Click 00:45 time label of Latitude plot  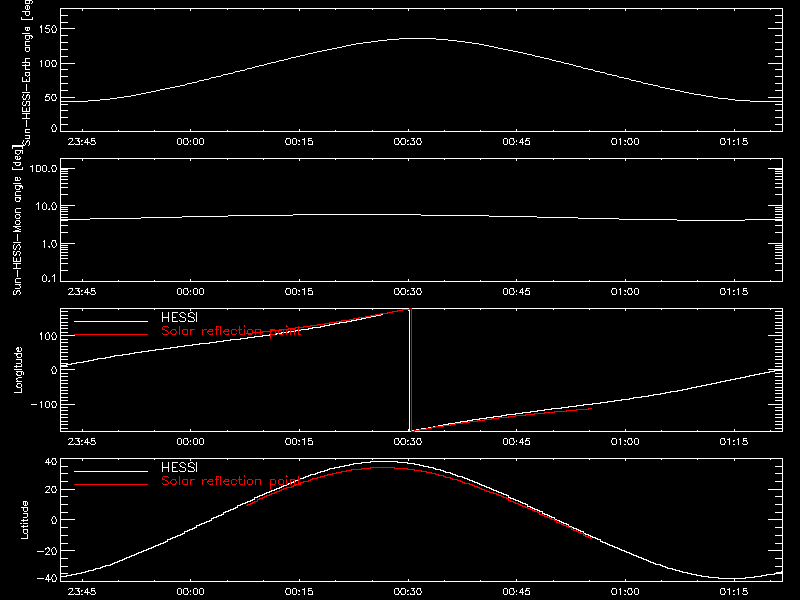point(516,591)
